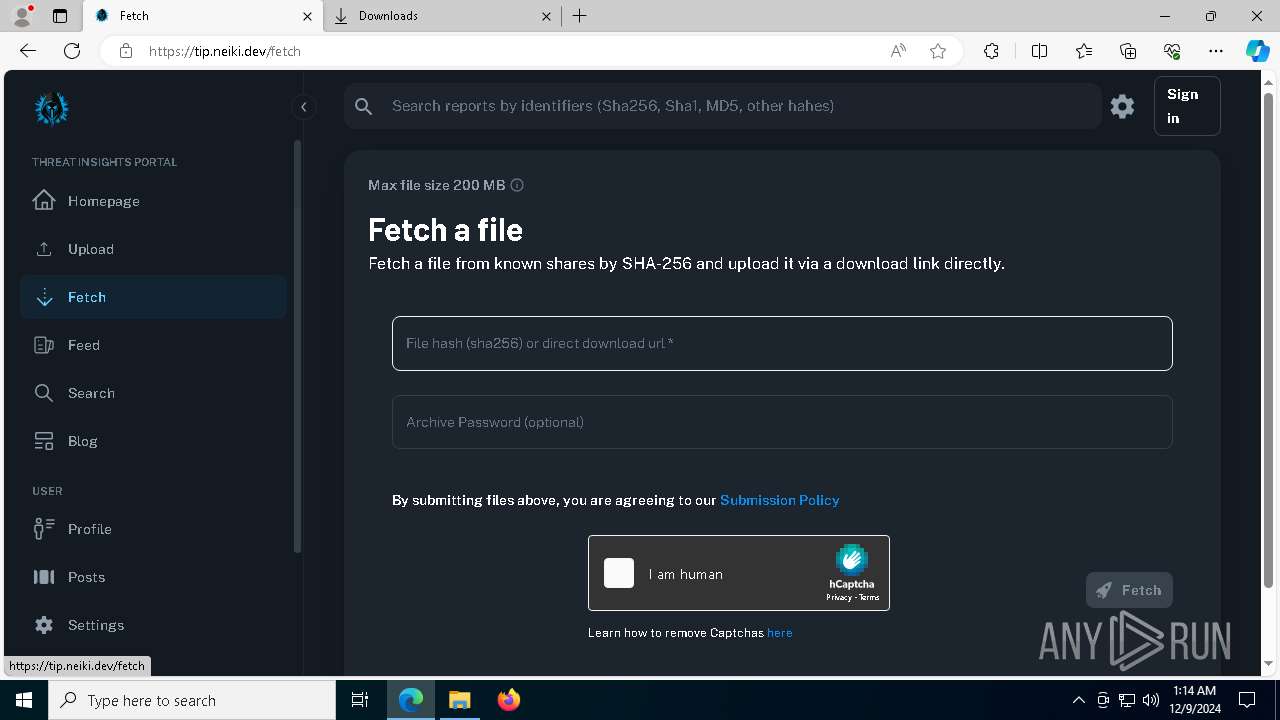Open the Upload page in sidebar
The image size is (1280, 720).
click(153, 249)
